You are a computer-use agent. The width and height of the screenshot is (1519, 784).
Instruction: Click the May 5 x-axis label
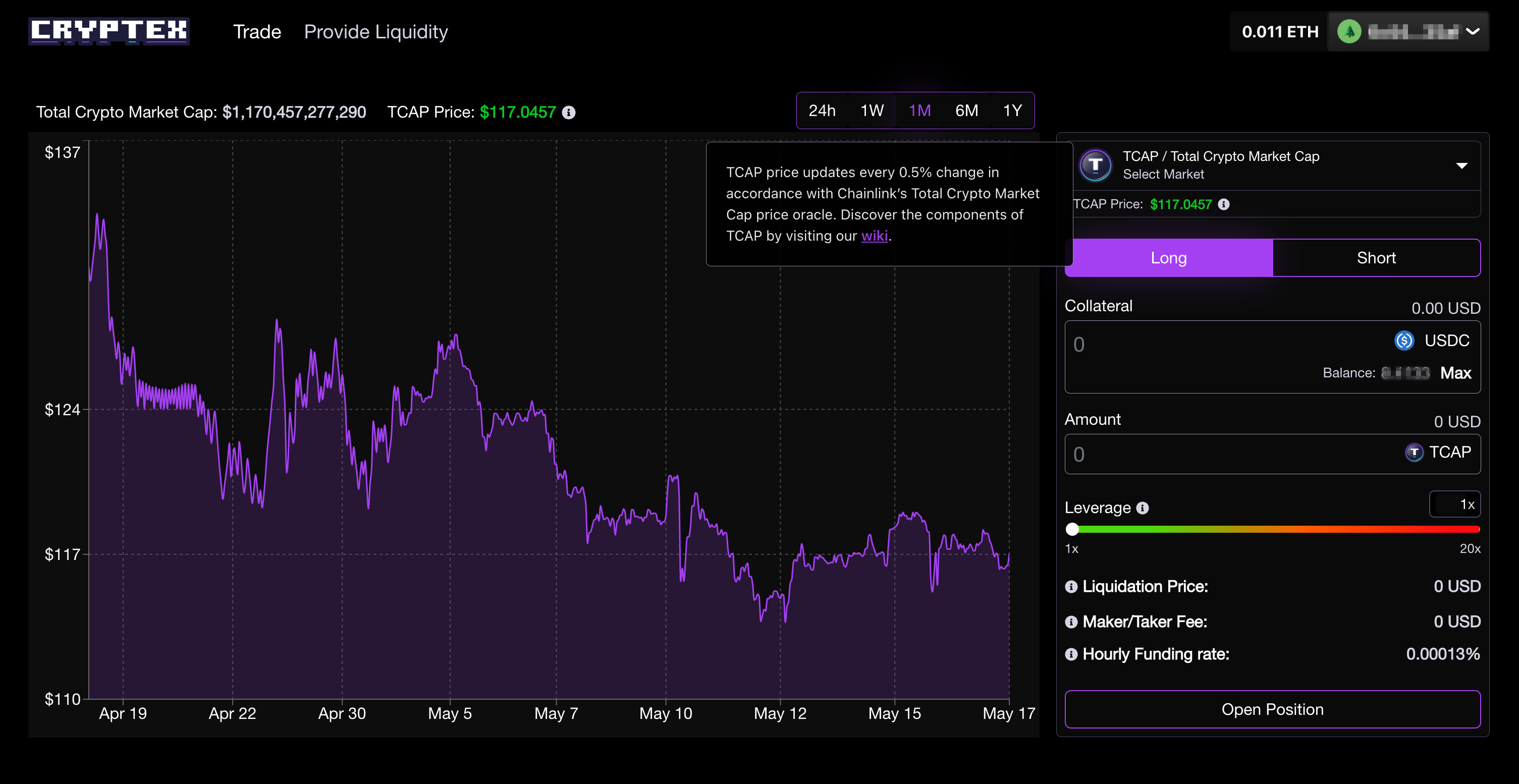[x=450, y=713]
